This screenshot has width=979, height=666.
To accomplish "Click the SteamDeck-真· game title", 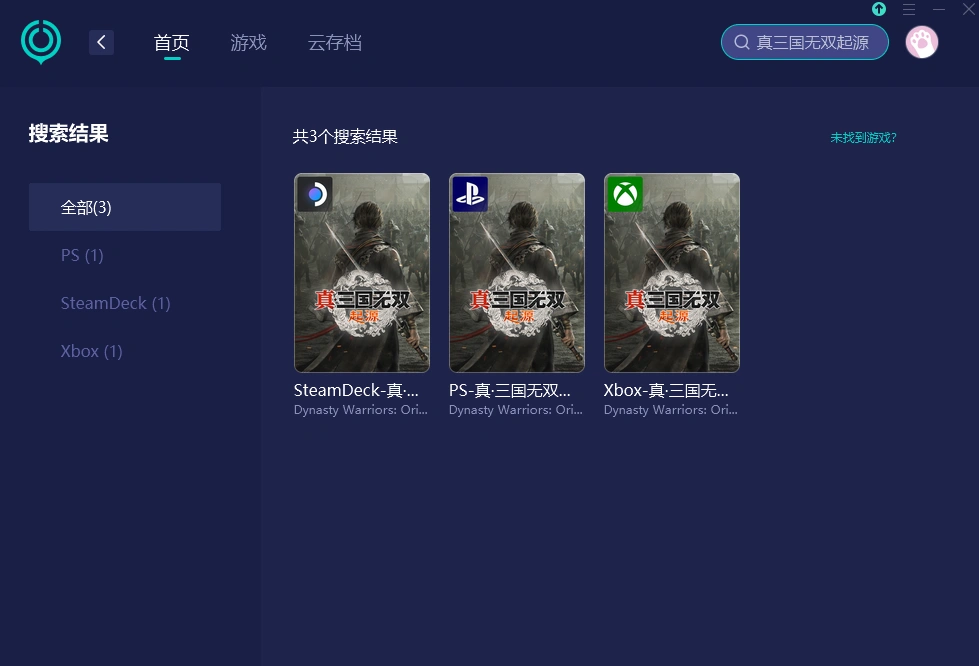I will coord(356,391).
